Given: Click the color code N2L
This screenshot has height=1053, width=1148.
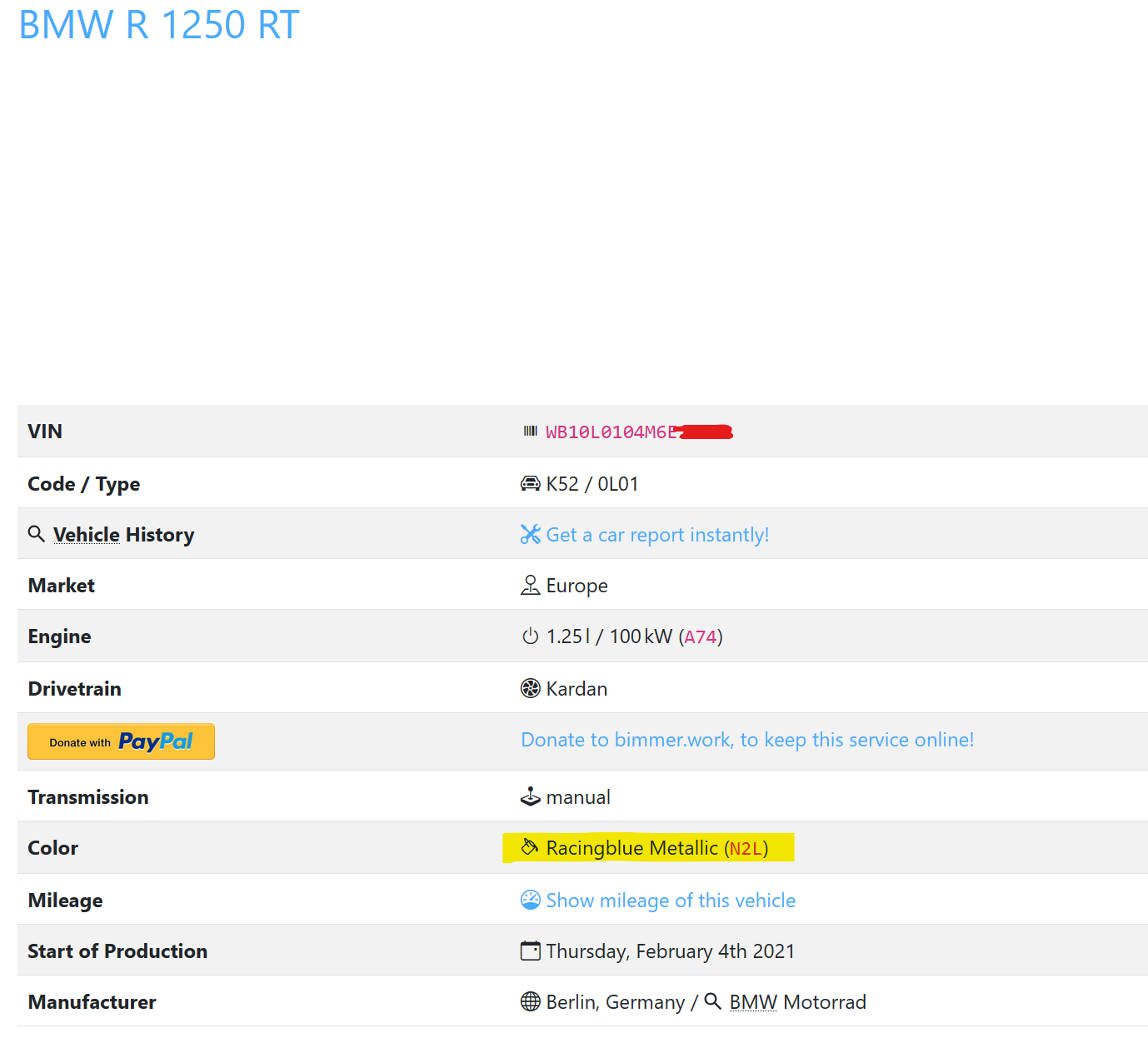Looking at the screenshot, I should point(746,849).
